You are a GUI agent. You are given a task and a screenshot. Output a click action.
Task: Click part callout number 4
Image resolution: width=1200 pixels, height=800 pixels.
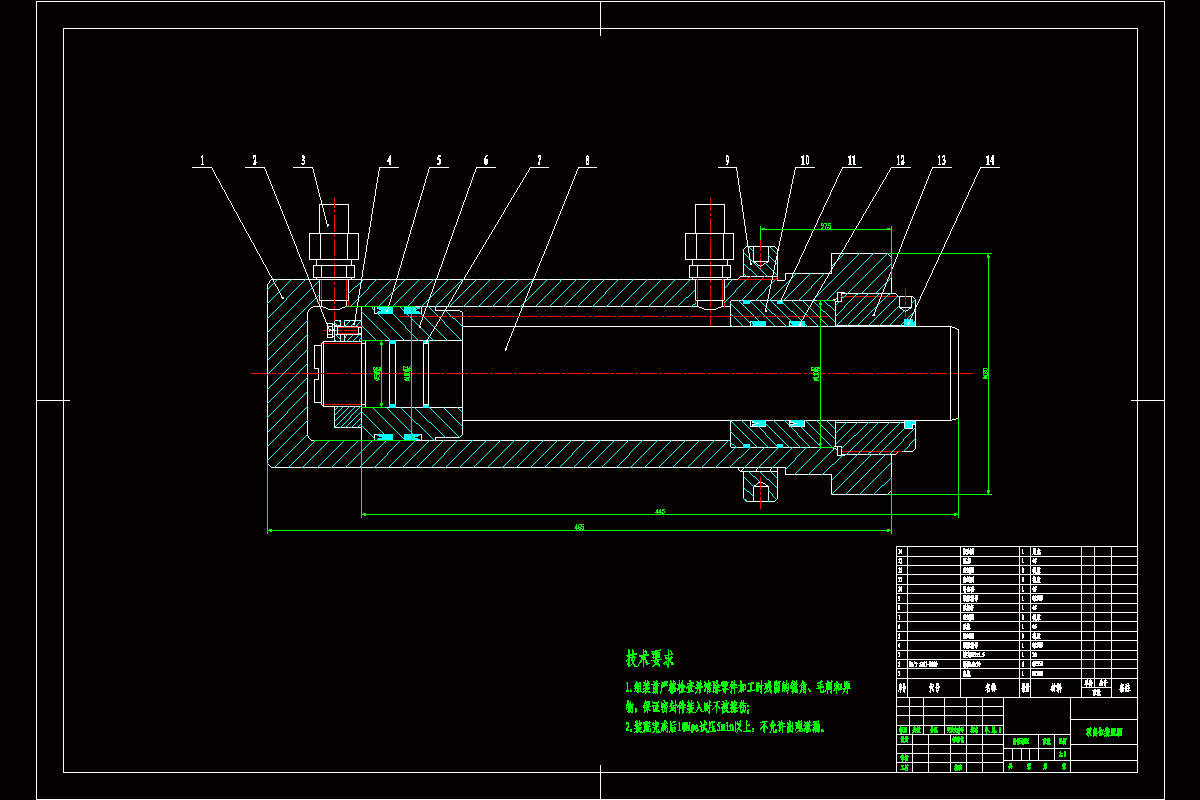(x=390, y=160)
